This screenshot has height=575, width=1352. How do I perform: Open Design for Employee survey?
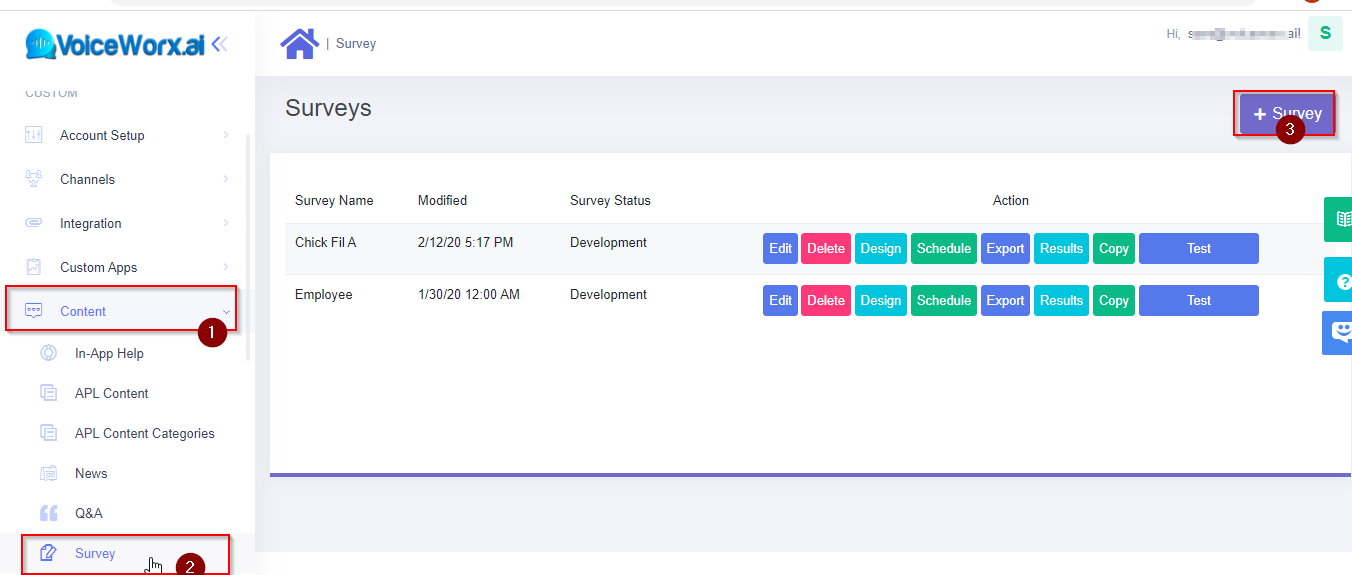click(x=880, y=301)
